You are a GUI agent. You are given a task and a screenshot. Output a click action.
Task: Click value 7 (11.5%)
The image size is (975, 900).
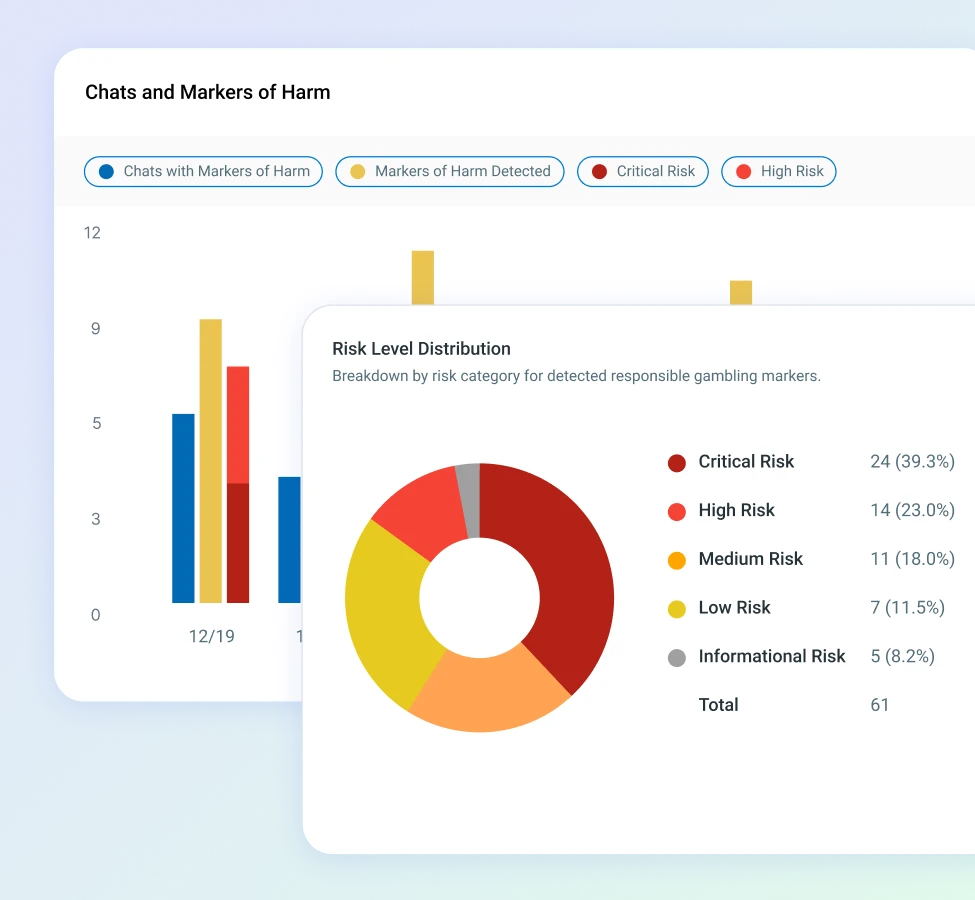[x=907, y=607]
